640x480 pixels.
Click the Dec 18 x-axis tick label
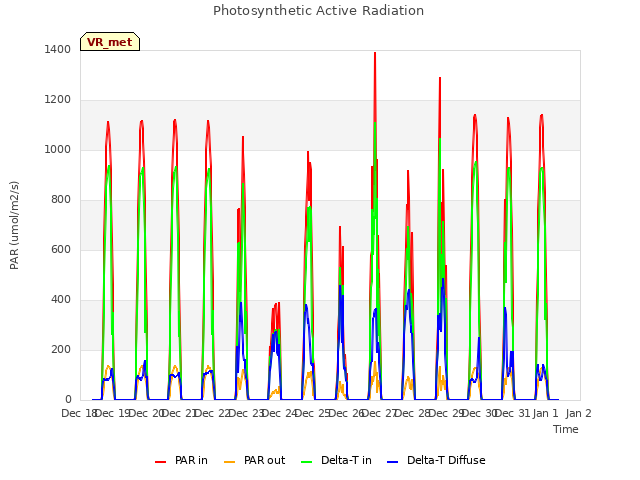pyautogui.click(x=79, y=413)
